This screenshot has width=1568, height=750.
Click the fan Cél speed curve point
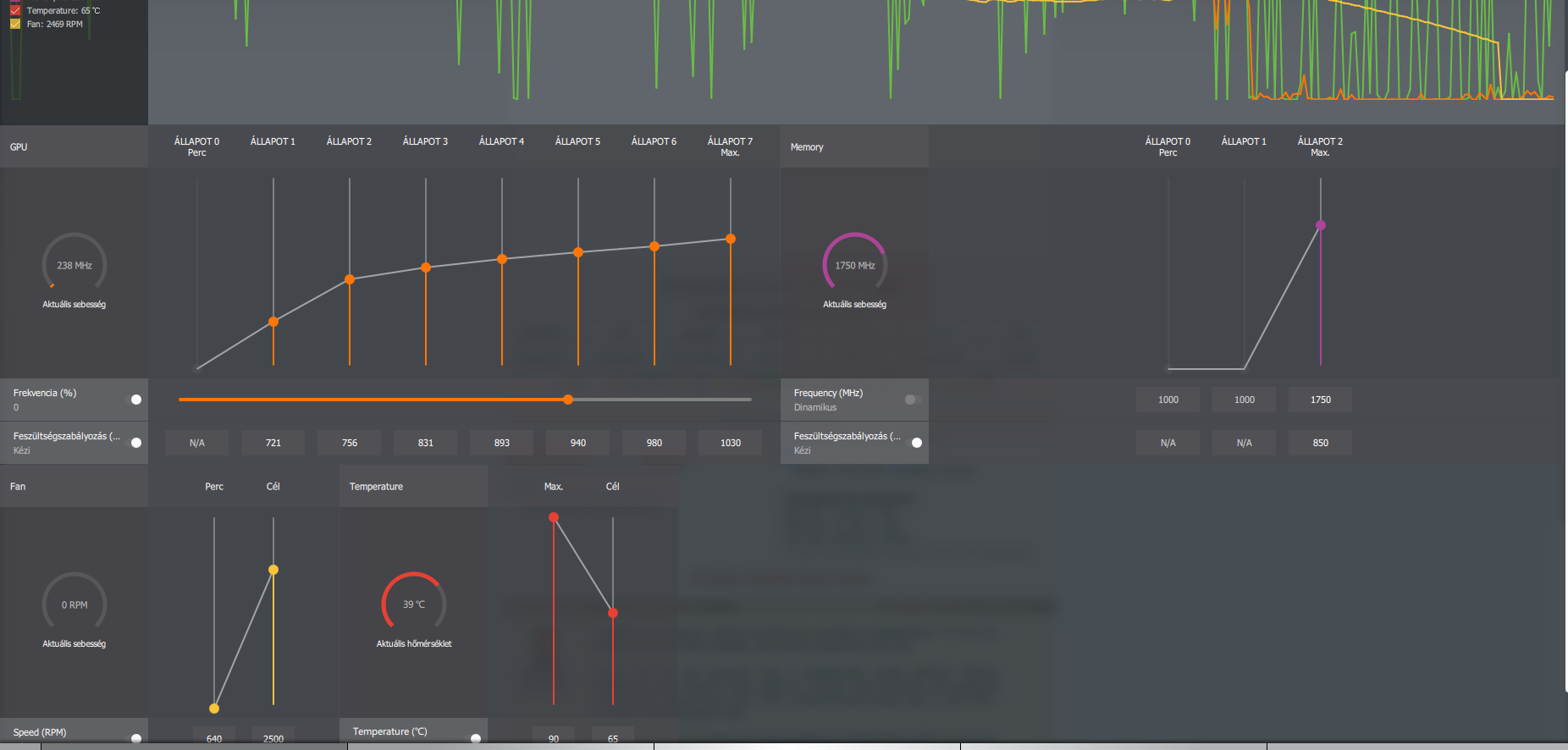pyautogui.click(x=273, y=570)
